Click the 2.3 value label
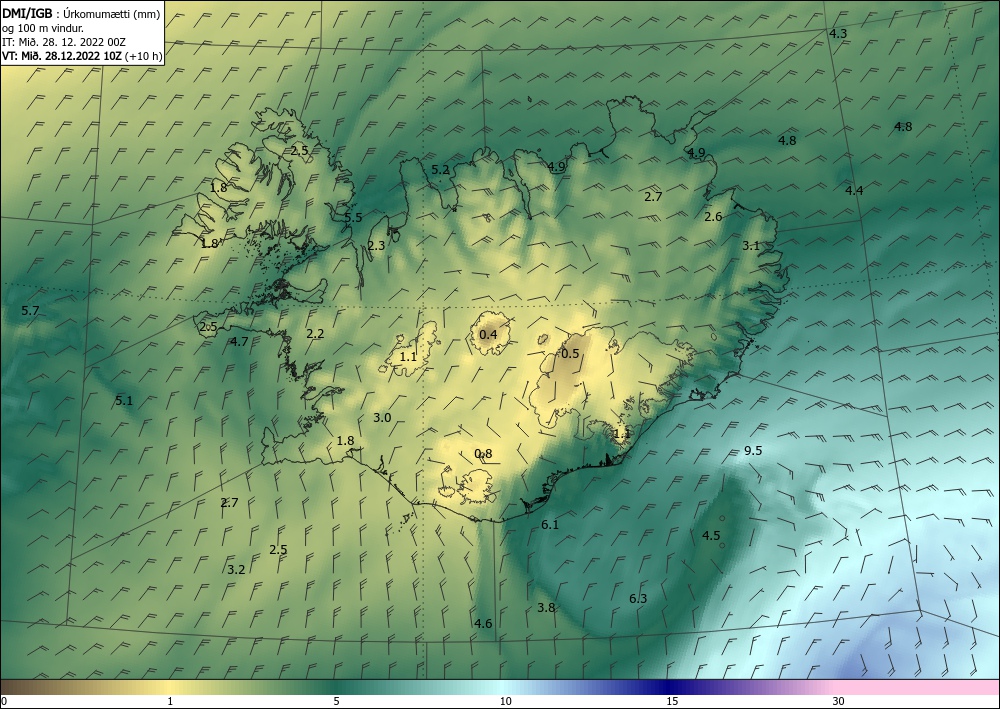 point(376,245)
